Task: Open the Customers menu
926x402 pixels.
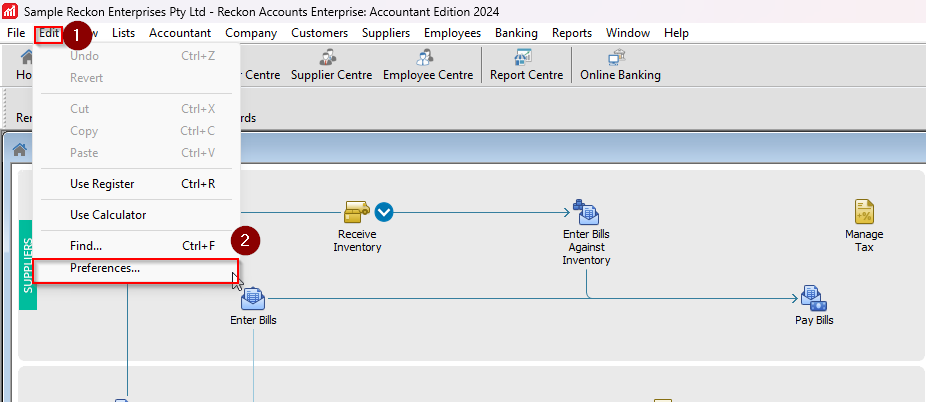Action: click(319, 33)
